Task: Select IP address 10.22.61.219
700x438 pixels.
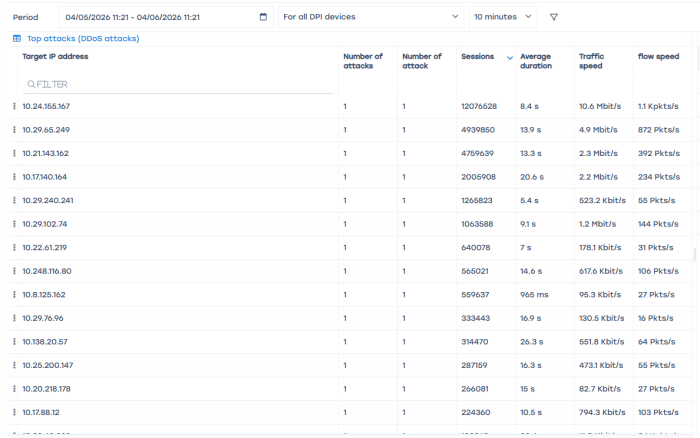Action: (45, 247)
